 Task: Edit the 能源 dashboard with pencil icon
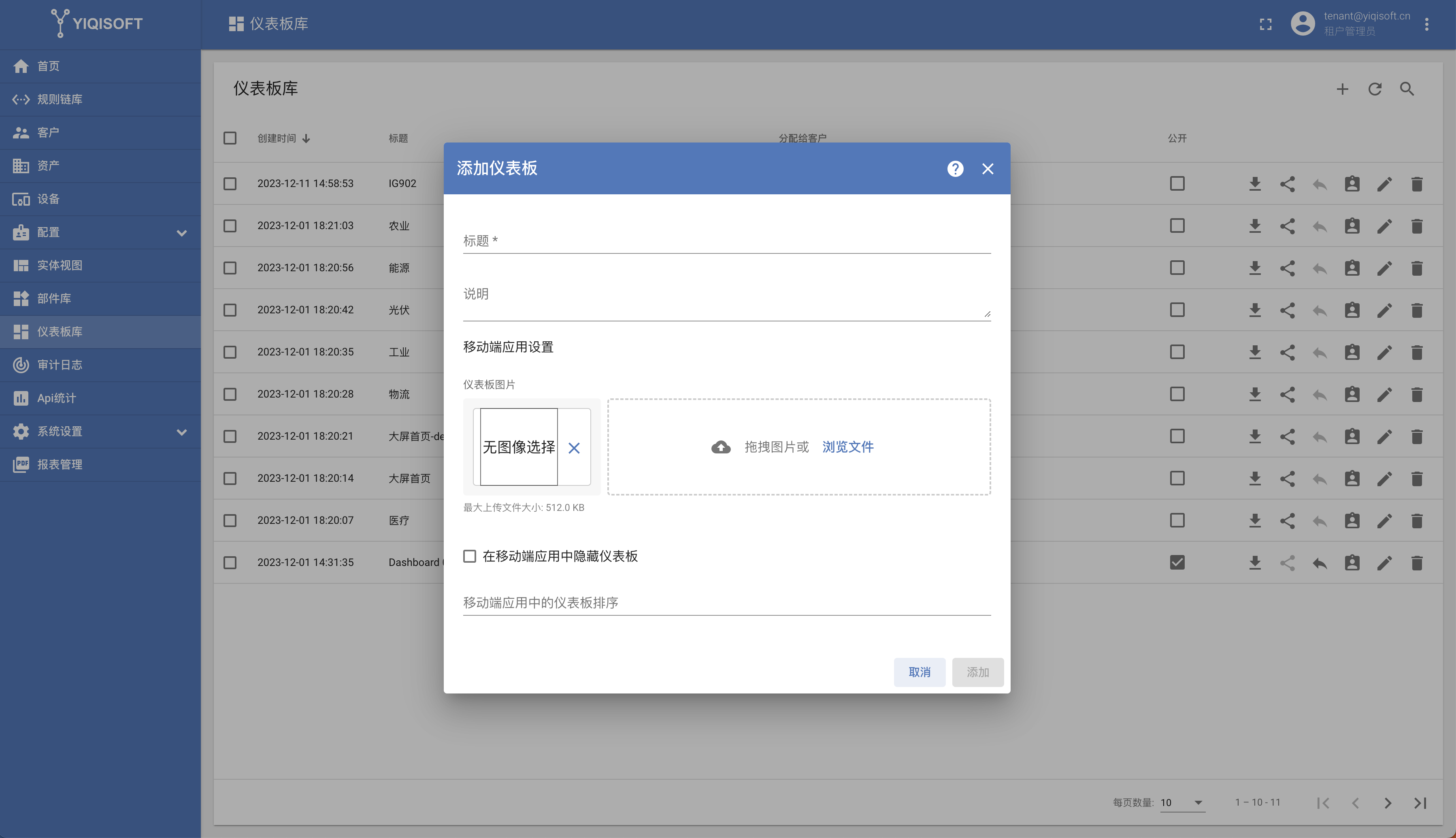tap(1384, 268)
